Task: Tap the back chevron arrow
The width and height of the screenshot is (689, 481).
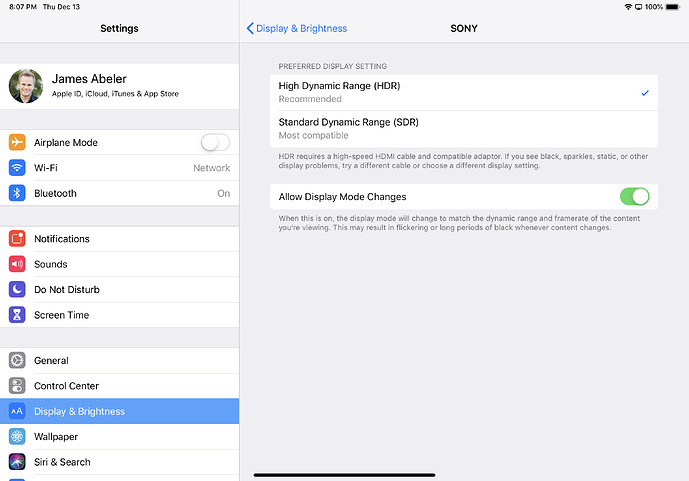Action: [250, 28]
